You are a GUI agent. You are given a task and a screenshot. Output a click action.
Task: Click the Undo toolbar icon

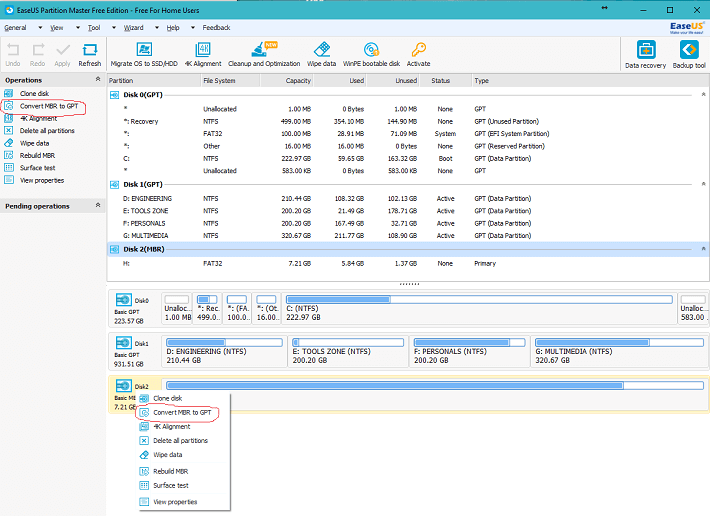13,55
